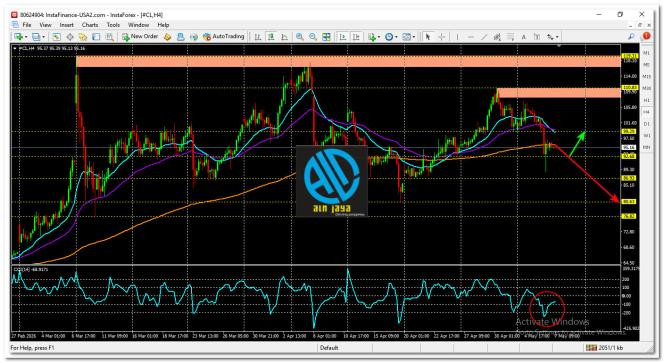Toggle chart auto scroll button
Image resolution: width=664 pixels, height=363 pixels.
(343, 37)
